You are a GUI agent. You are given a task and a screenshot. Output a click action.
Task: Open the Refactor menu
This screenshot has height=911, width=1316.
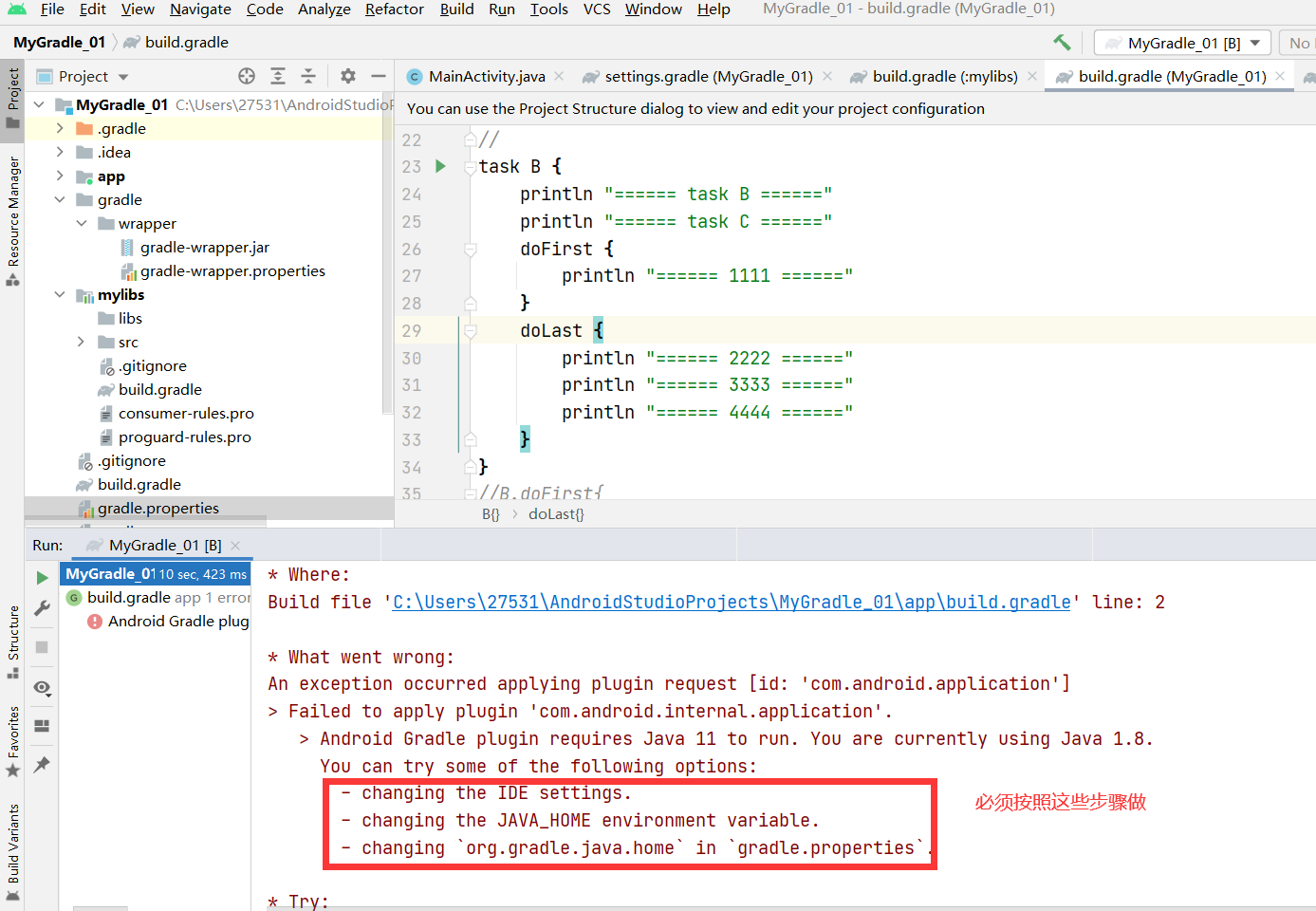pyautogui.click(x=394, y=9)
